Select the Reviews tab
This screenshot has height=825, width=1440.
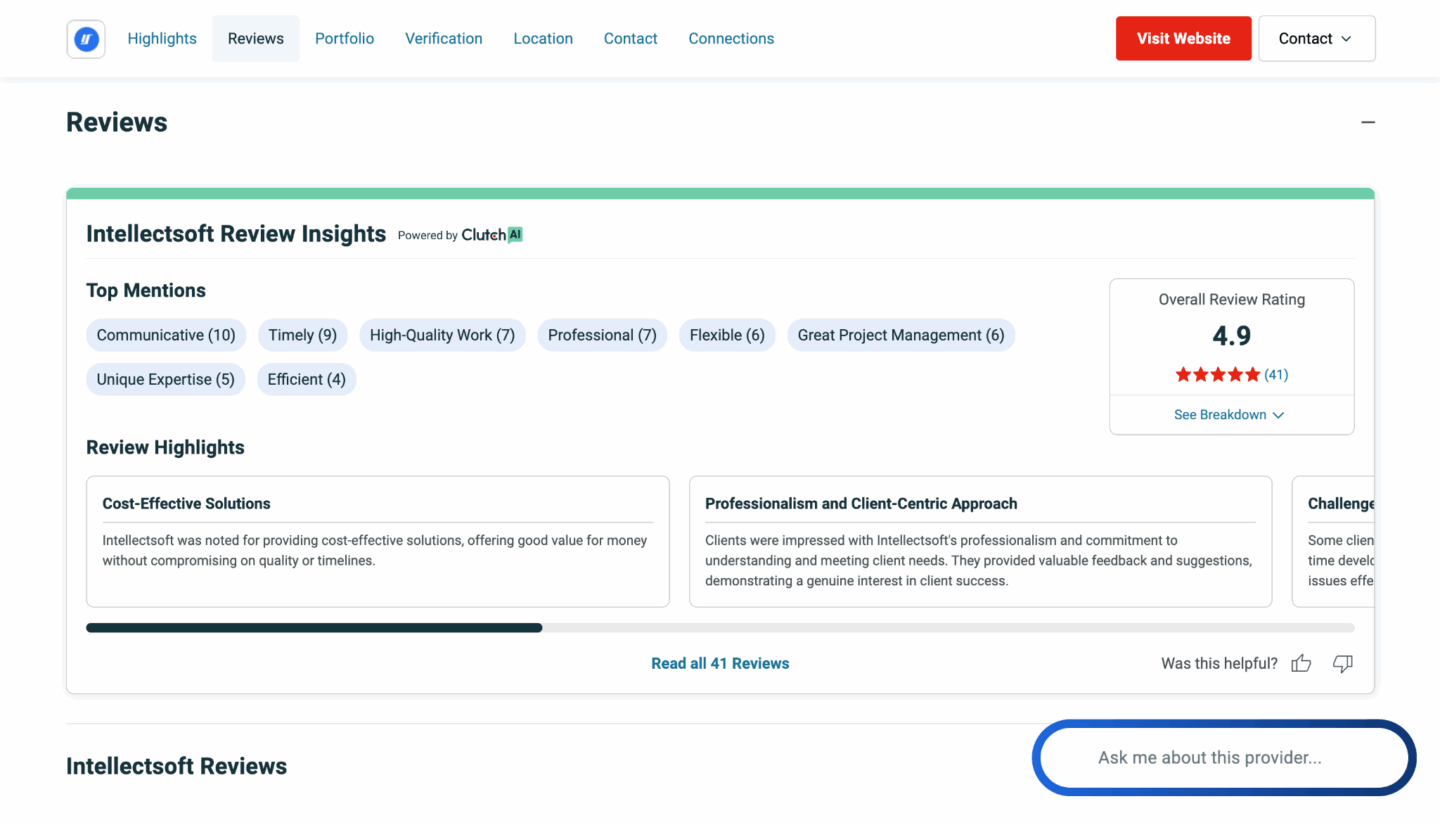256,38
